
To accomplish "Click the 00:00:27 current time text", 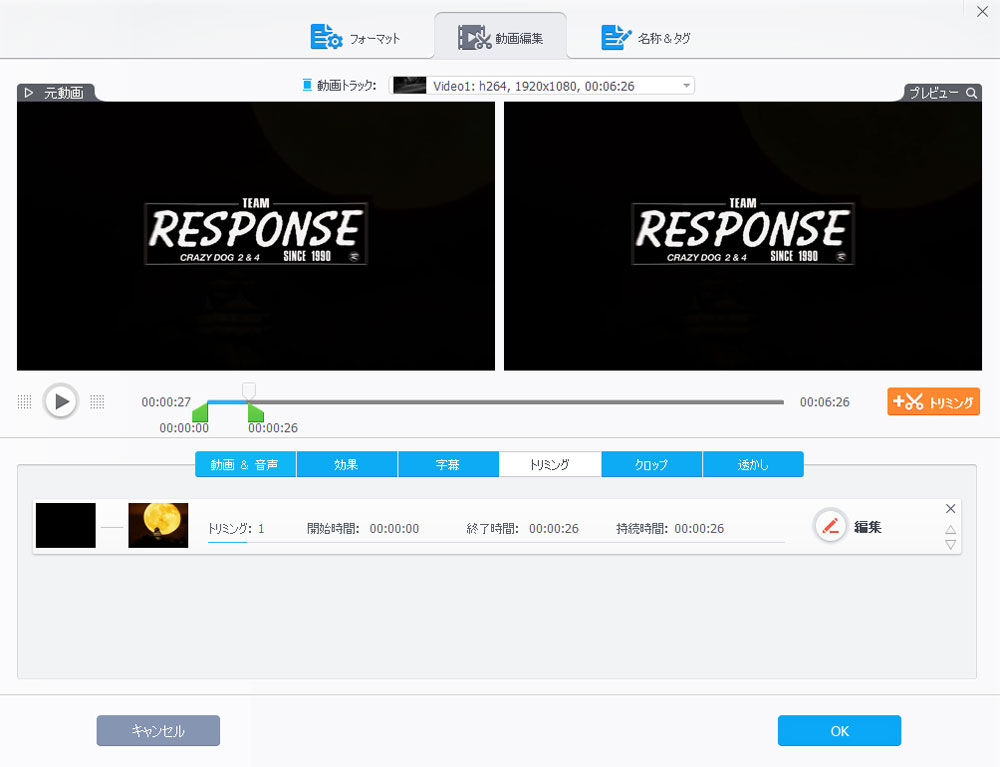I will pos(166,402).
